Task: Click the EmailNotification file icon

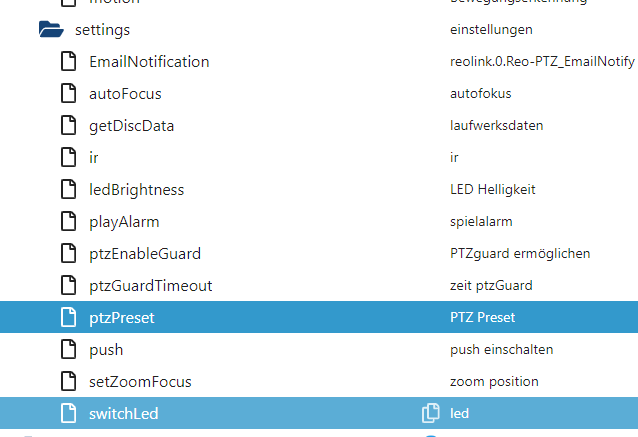Action: (68, 61)
